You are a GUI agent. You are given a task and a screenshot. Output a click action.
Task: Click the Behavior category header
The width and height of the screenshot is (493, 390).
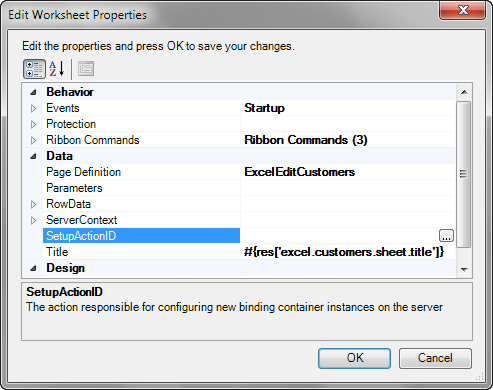pyautogui.click(x=70, y=92)
